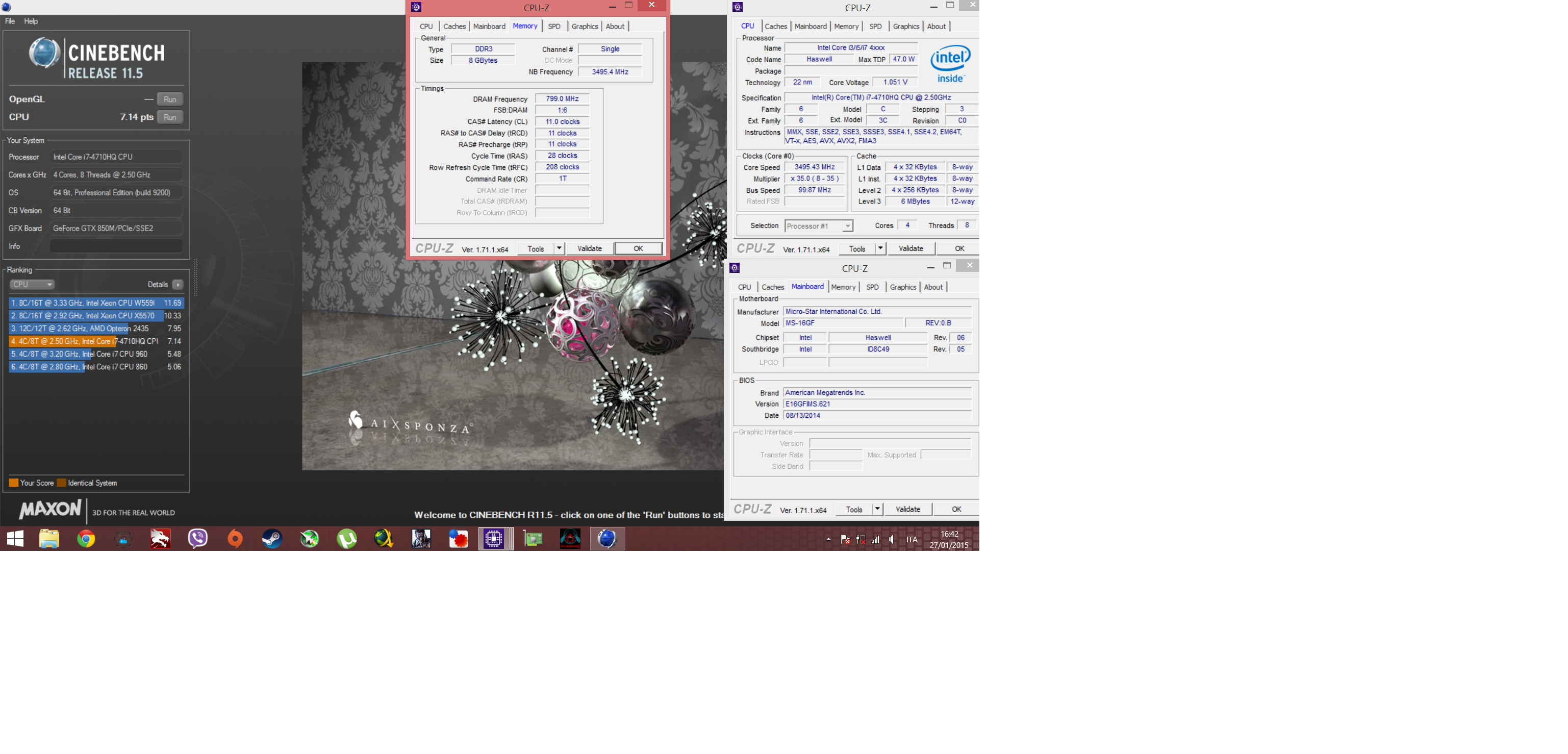This screenshot has height=754, width=1568.
Task: Launch Google Chrome from the taskbar
Action: click(x=86, y=539)
